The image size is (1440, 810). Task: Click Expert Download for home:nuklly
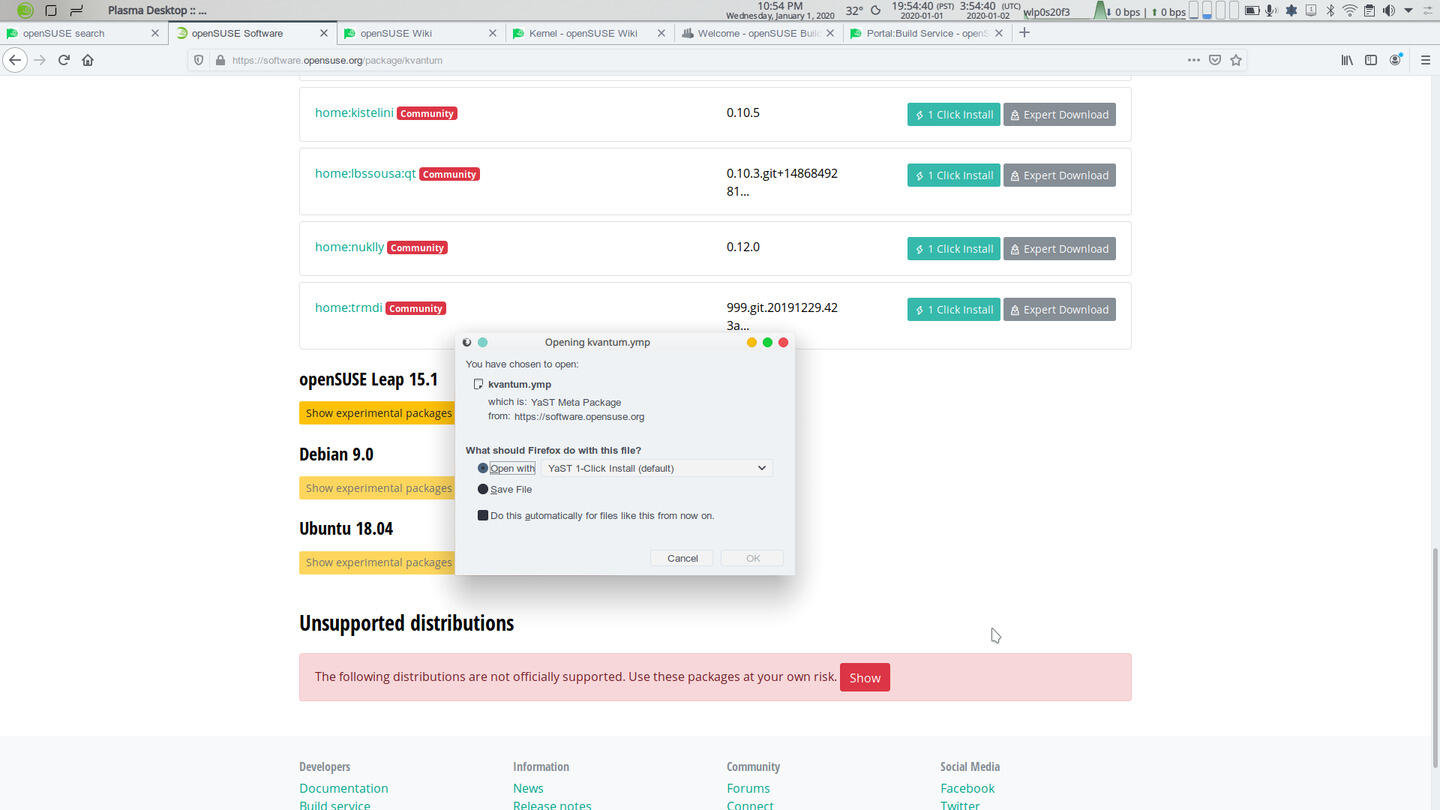point(1059,248)
